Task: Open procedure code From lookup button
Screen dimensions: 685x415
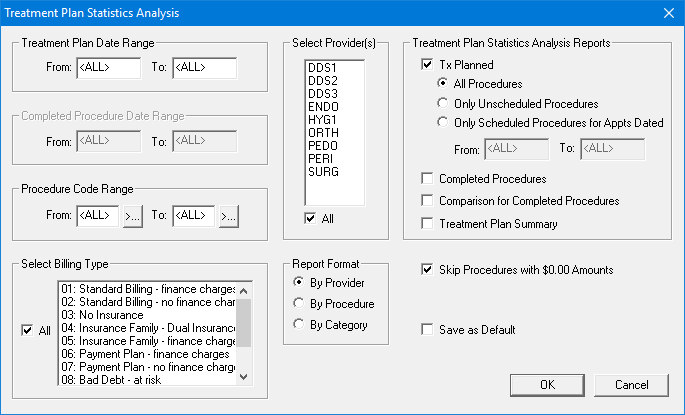Action: click(x=132, y=215)
